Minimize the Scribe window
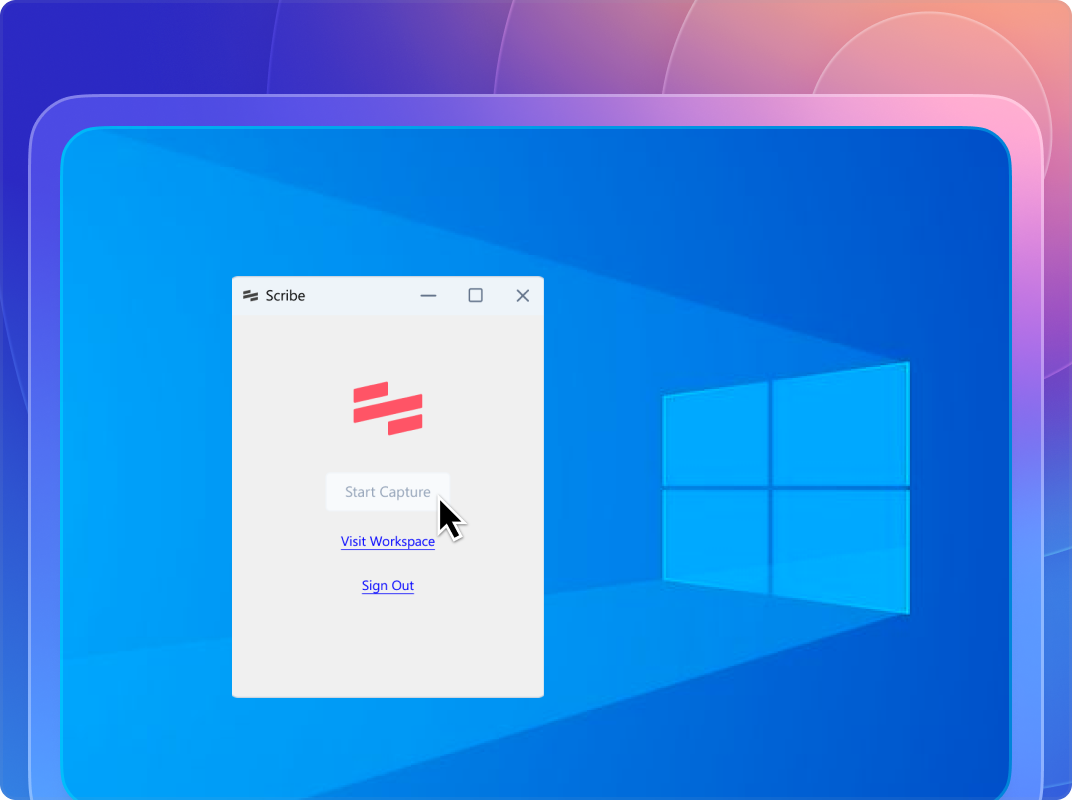Screen dimensions: 1072x800 click(428, 295)
